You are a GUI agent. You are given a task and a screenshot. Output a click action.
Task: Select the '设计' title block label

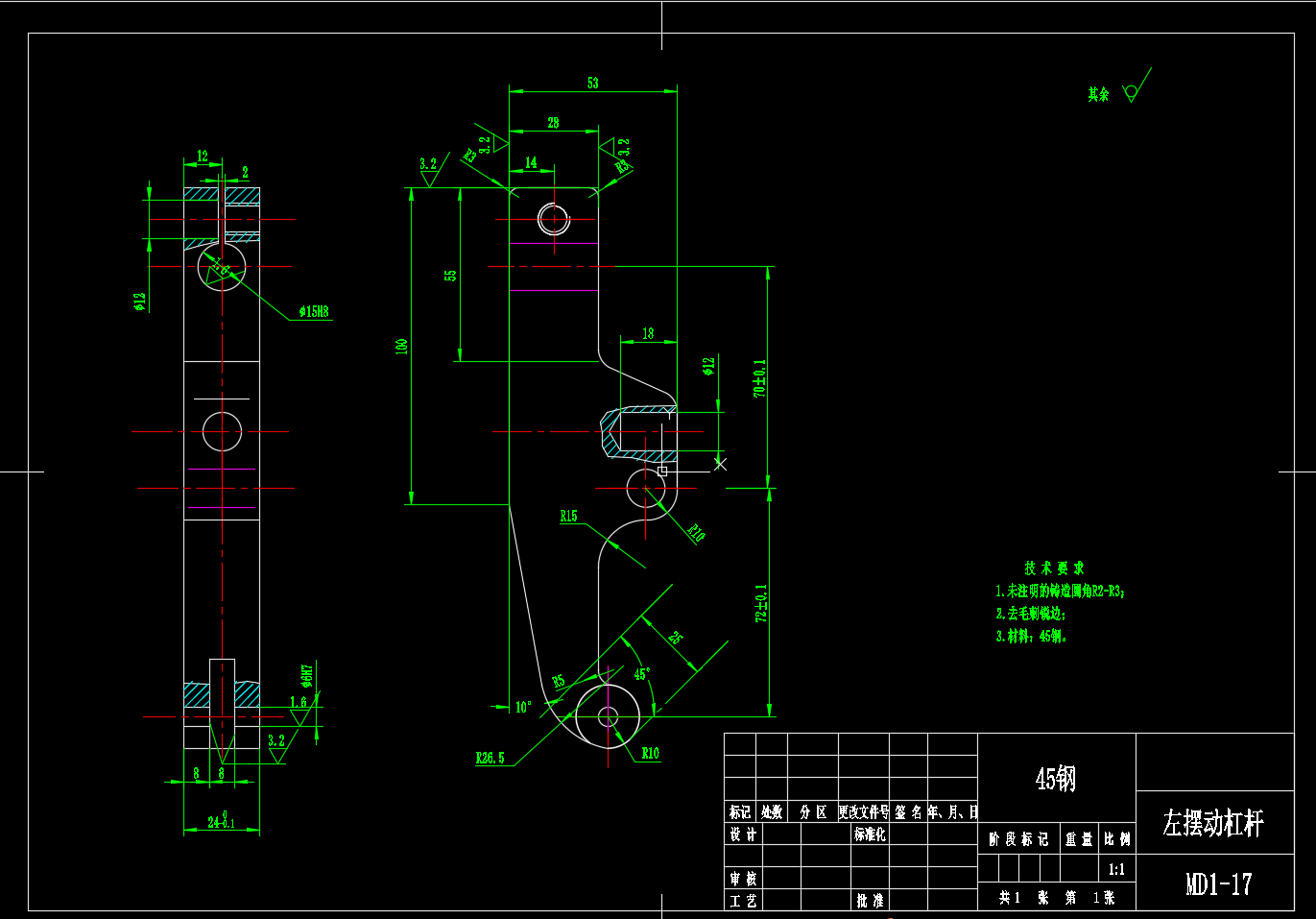743,835
